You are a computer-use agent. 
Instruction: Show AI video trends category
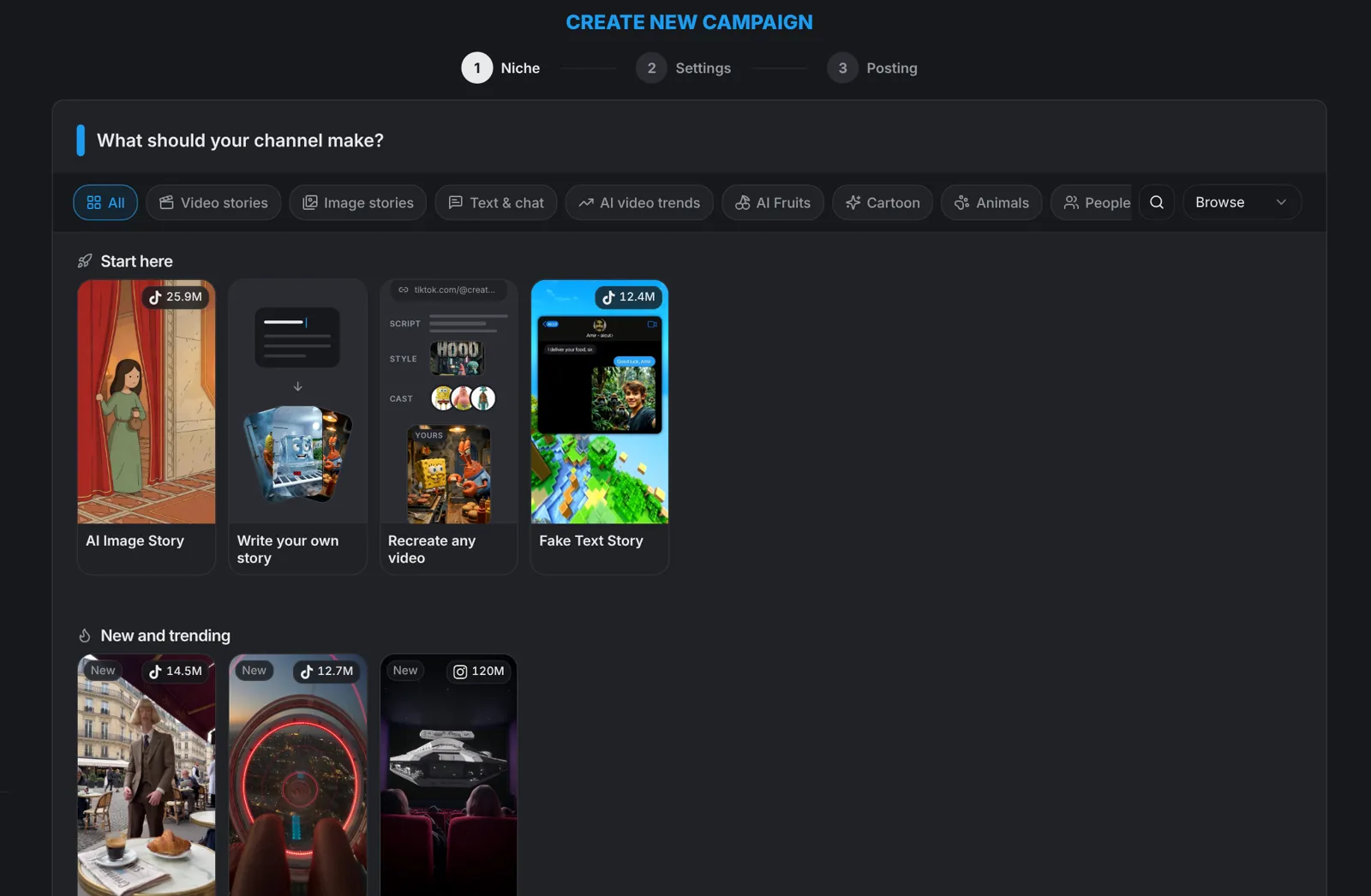coord(639,202)
